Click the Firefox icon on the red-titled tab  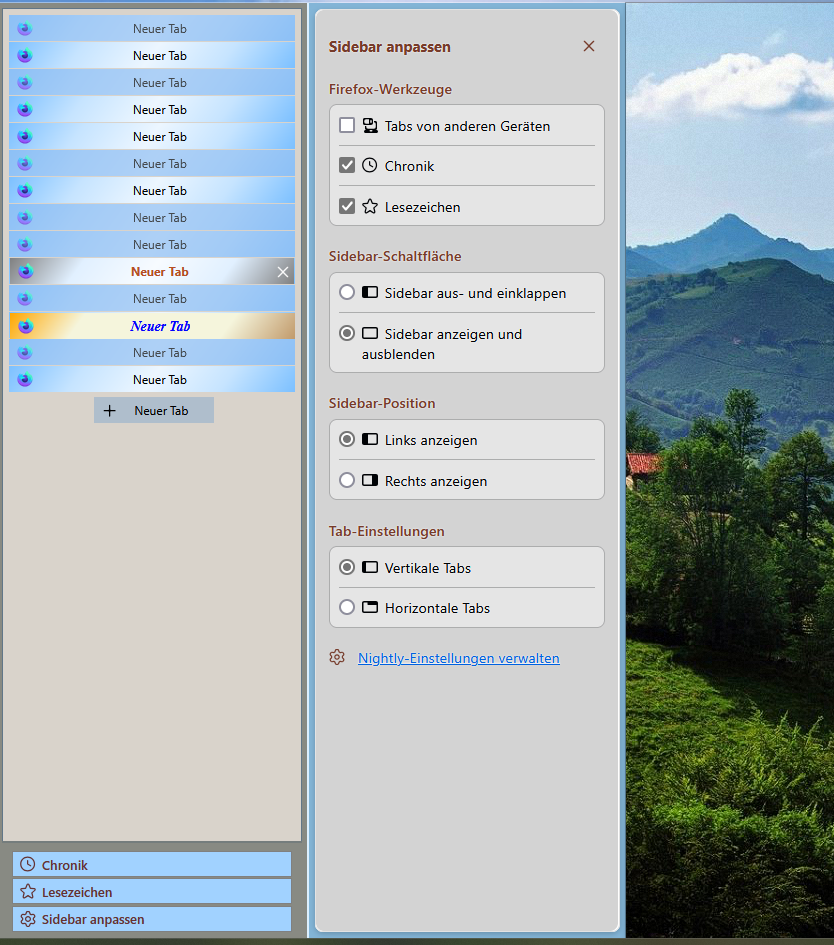(25, 271)
